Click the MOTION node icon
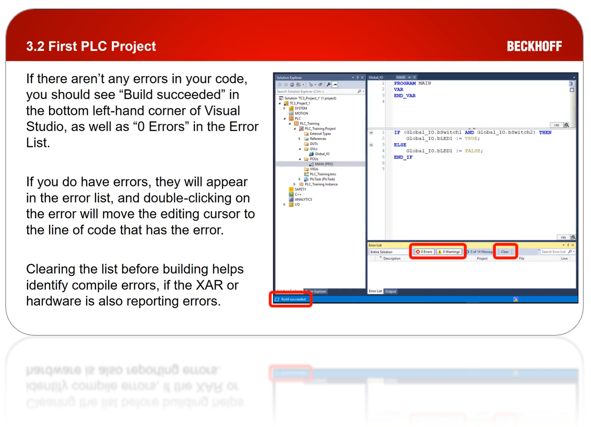Screen dimensions: 591x427 pos(291,113)
